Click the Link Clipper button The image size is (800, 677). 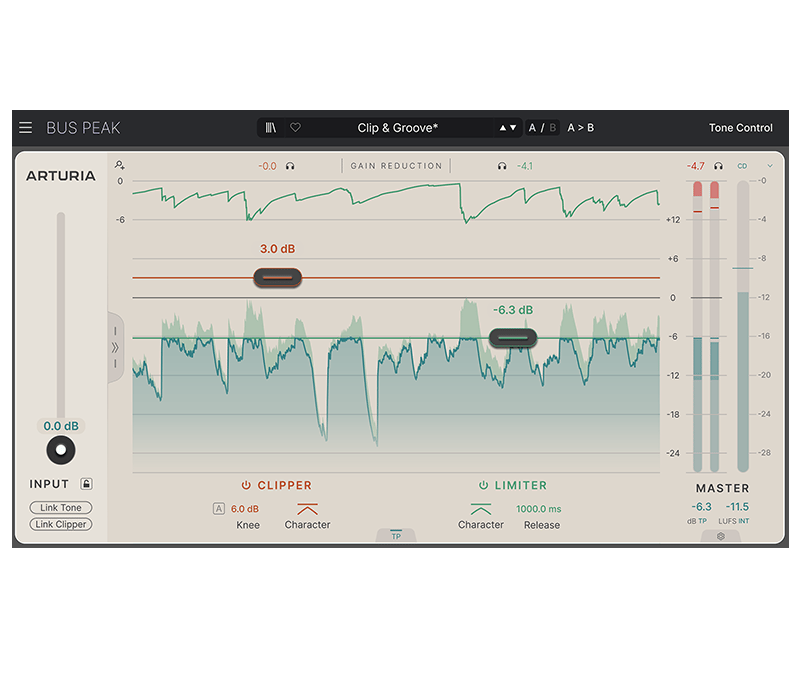click(61, 524)
